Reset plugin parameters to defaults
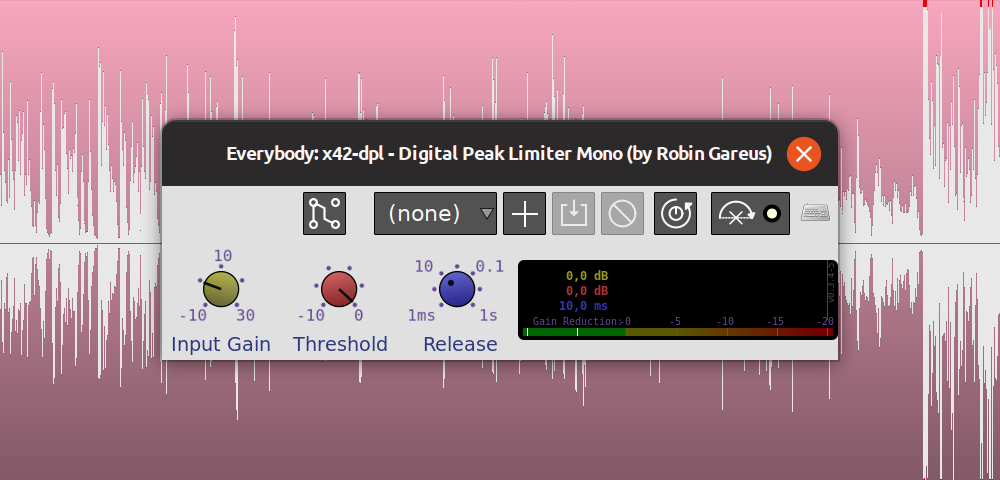Screen dimensions: 1000x480 675,214
